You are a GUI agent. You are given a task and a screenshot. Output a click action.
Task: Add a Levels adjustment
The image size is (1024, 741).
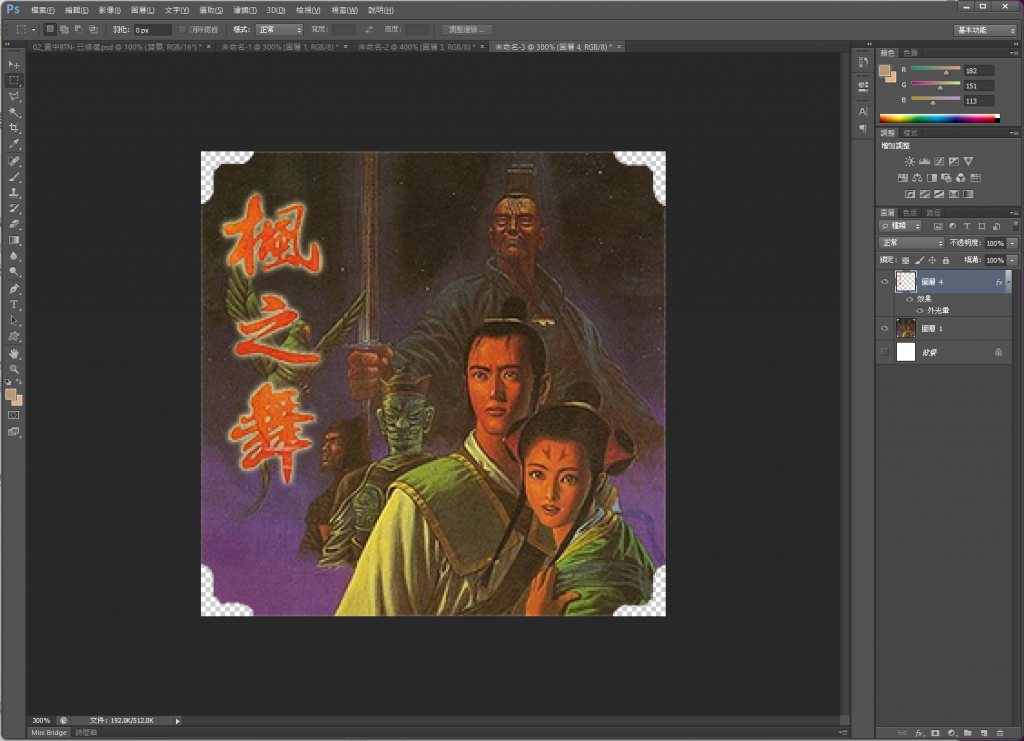coord(924,161)
